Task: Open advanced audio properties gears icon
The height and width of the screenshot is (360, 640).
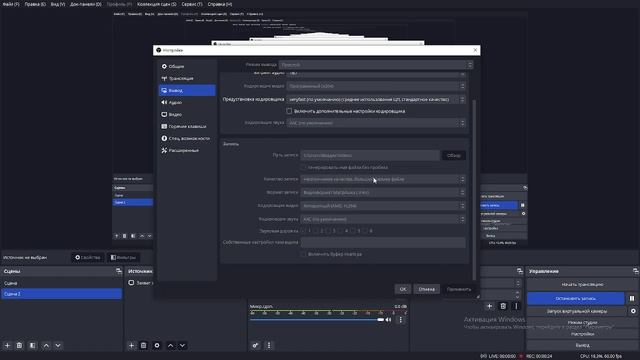Action: click(x=255, y=345)
